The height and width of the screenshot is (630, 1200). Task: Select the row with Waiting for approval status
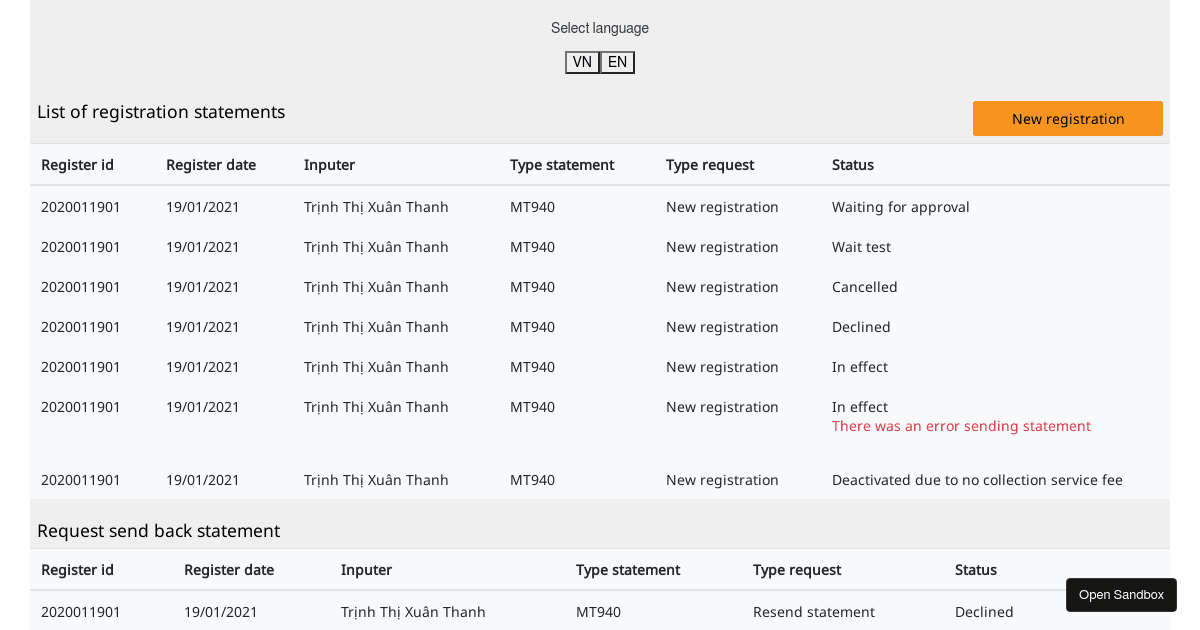pos(600,207)
